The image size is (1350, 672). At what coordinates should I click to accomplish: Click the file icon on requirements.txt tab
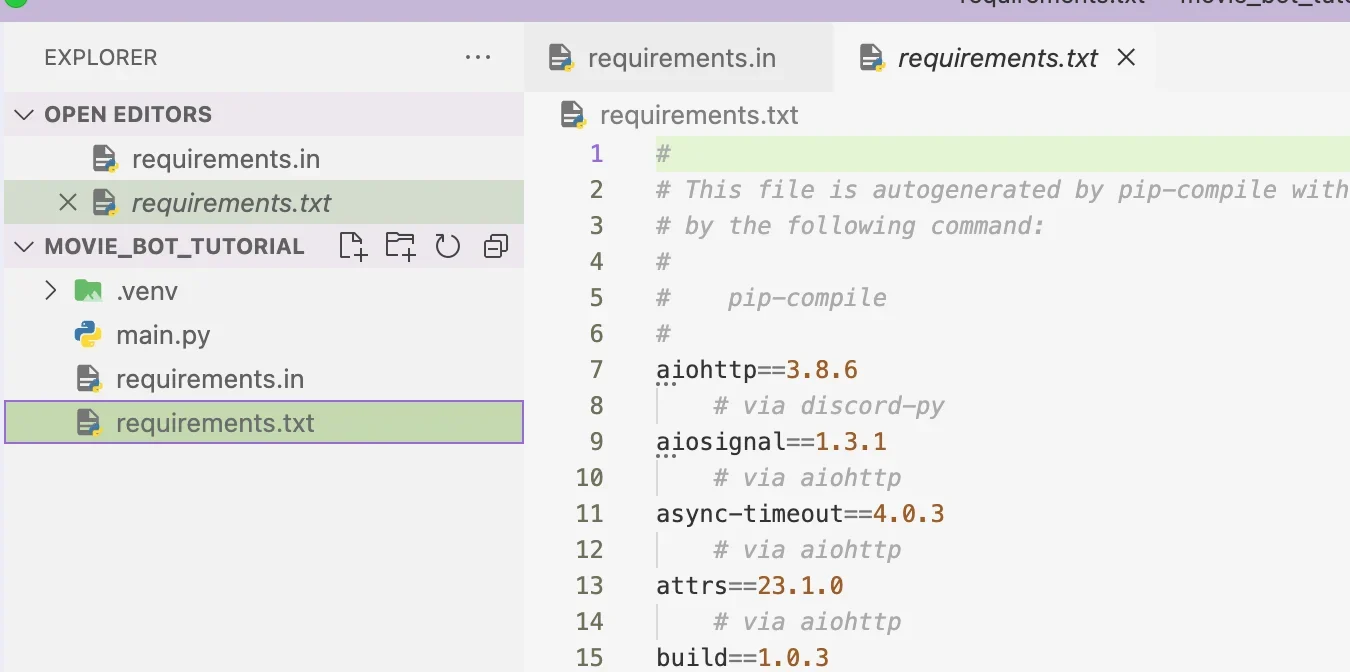(x=872, y=58)
